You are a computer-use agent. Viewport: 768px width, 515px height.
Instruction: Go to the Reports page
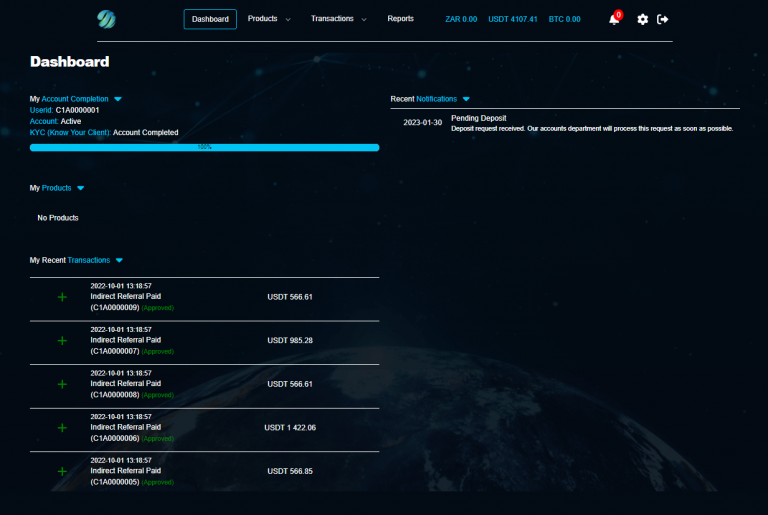(400, 19)
